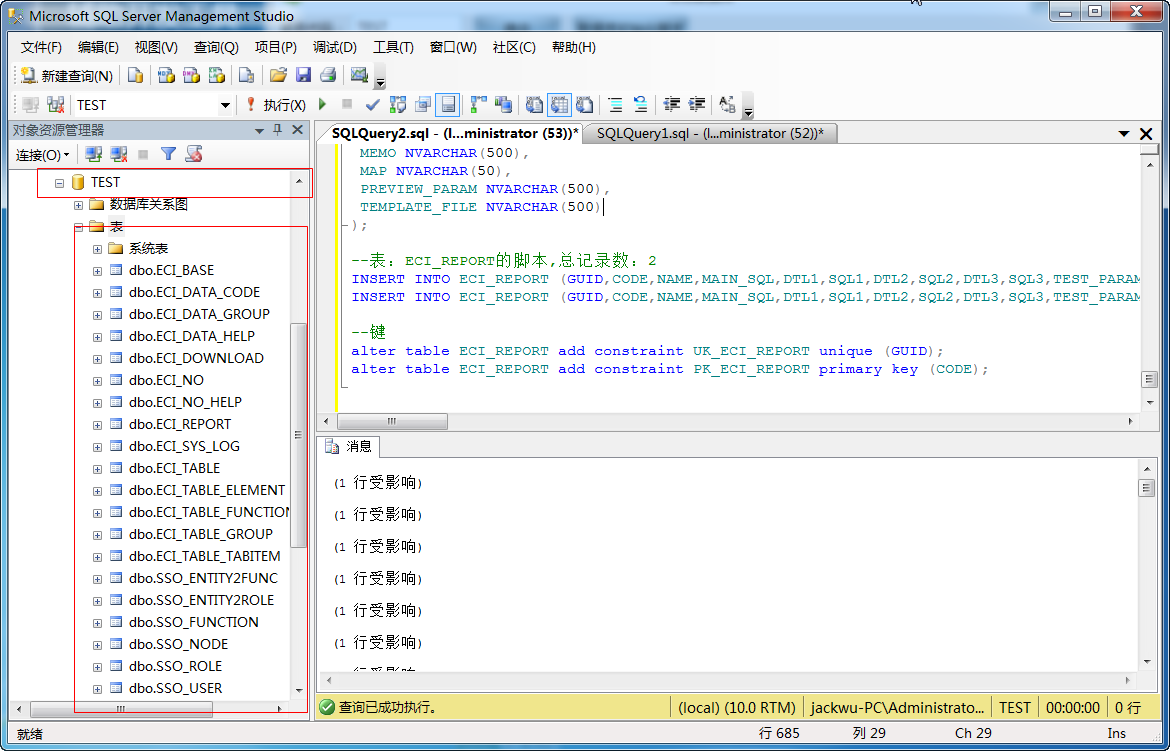Image resolution: width=1170 pixels, height=751 pixels.
Task: Click the Analysis Services DMX Query icon
Action: (x=192, y=75)
